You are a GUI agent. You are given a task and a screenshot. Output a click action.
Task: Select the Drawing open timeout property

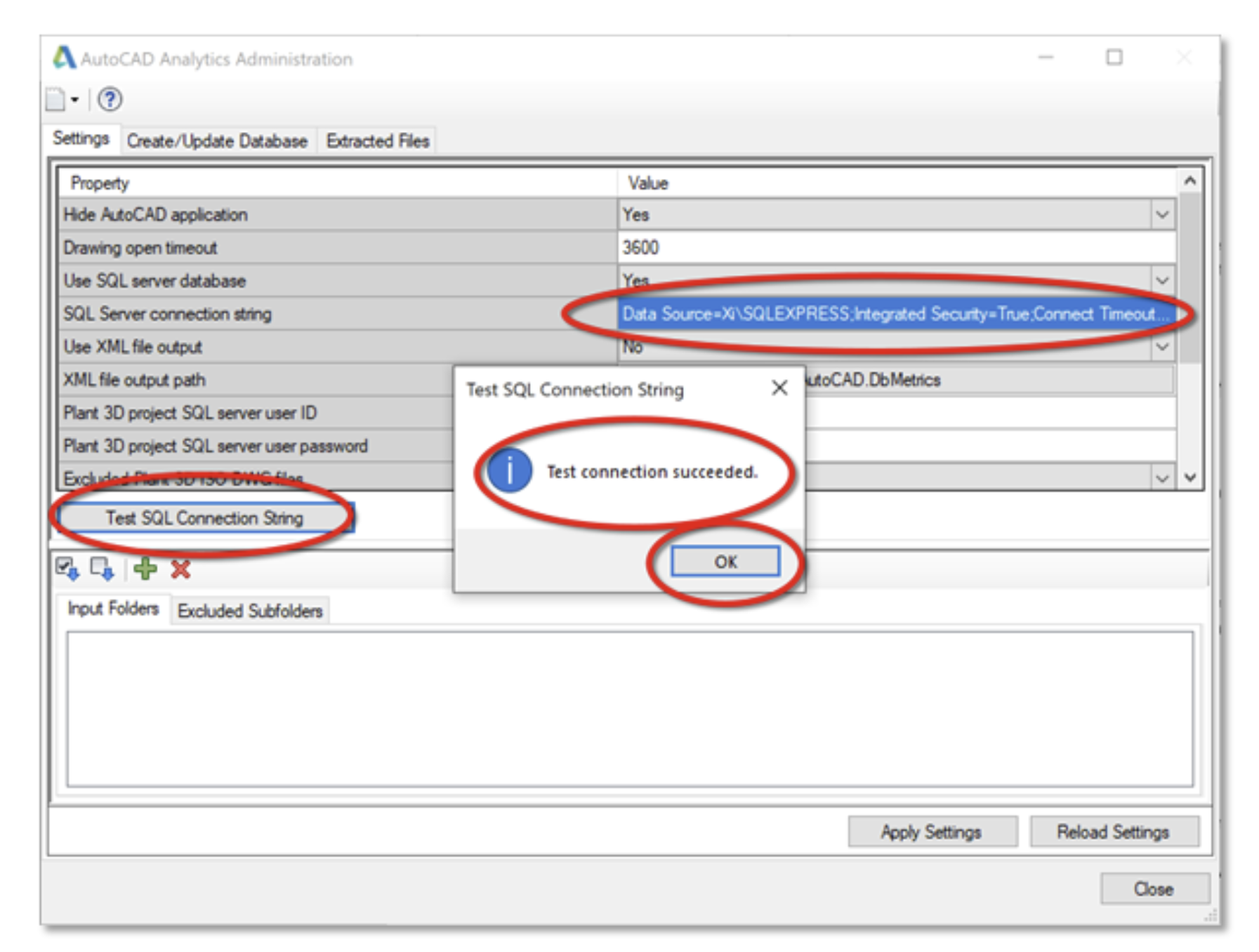click(338, 247)
